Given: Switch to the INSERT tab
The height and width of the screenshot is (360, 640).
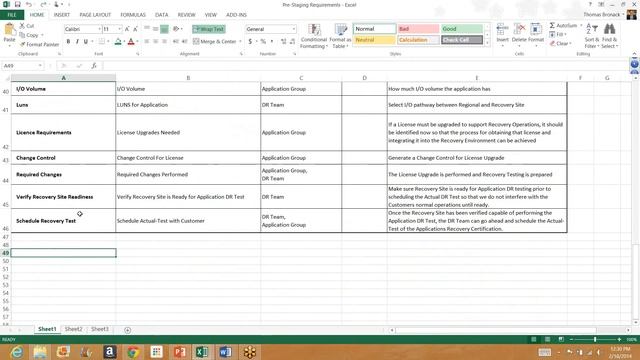Looking at the screenshot, I should (62, 15).
